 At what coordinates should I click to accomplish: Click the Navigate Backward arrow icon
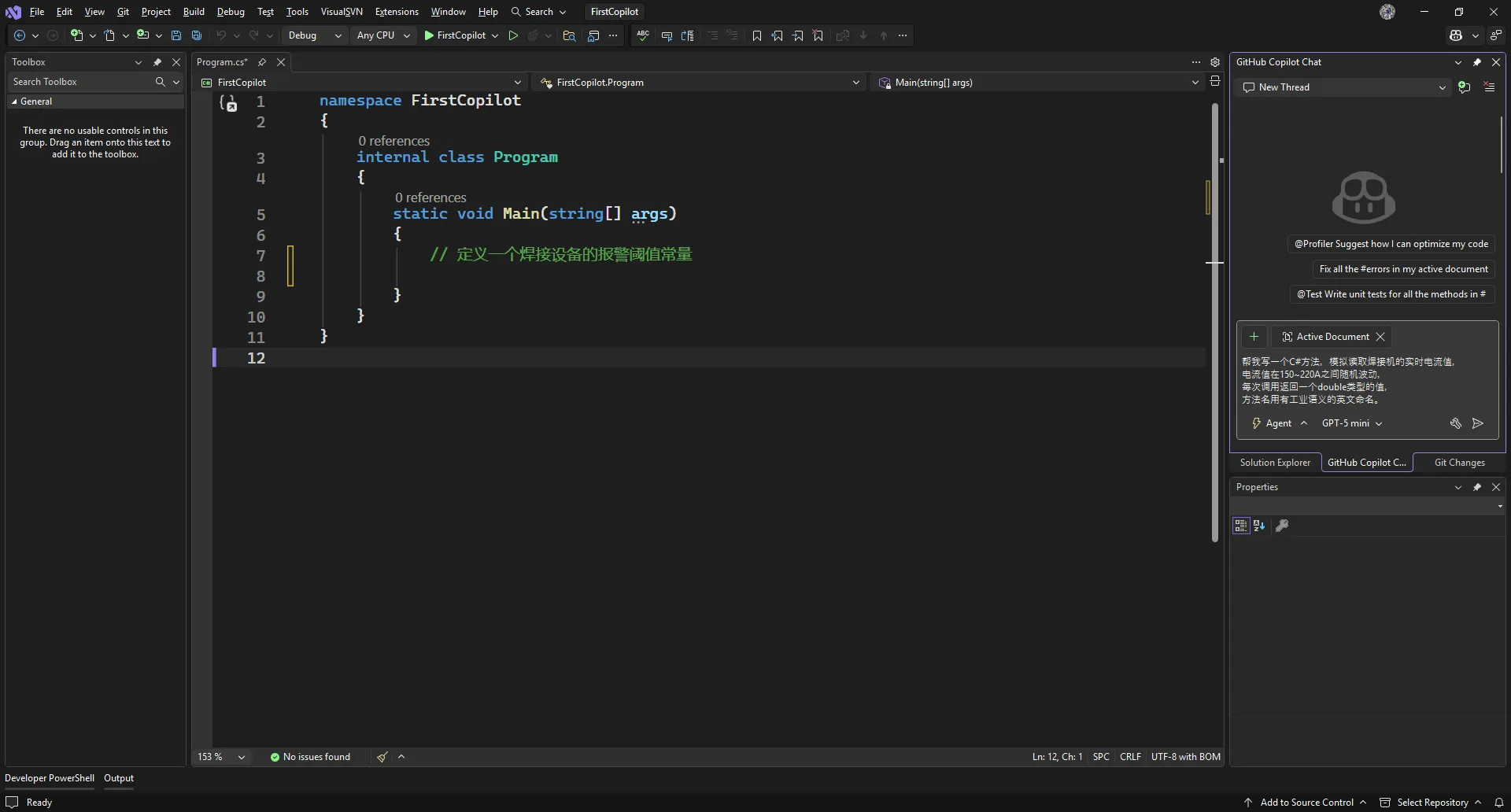point(20,35)
